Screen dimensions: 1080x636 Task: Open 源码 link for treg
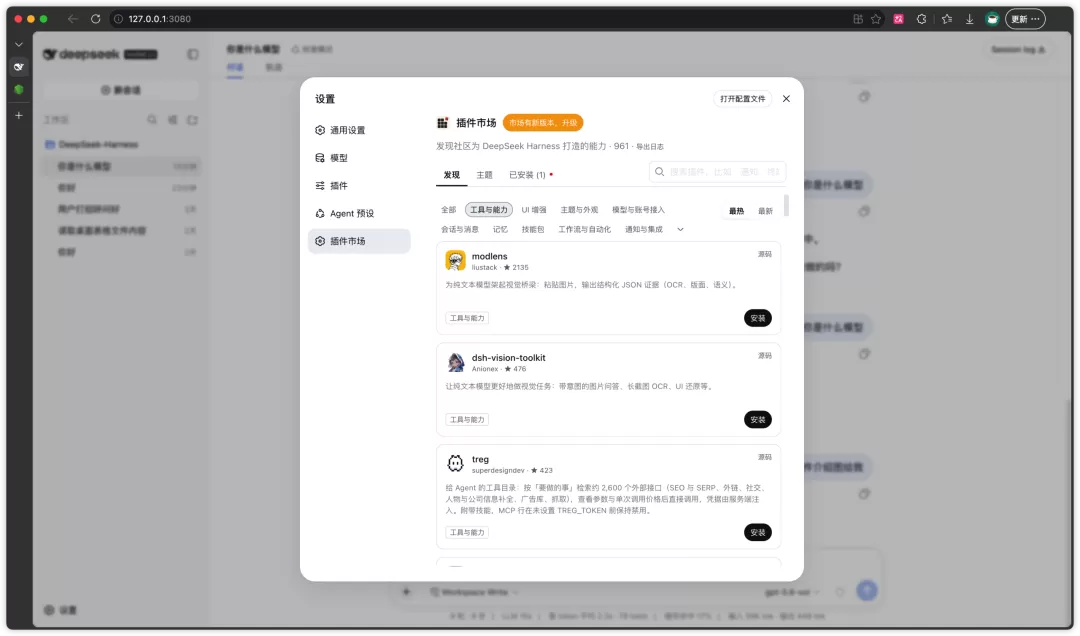coord(765,457)
